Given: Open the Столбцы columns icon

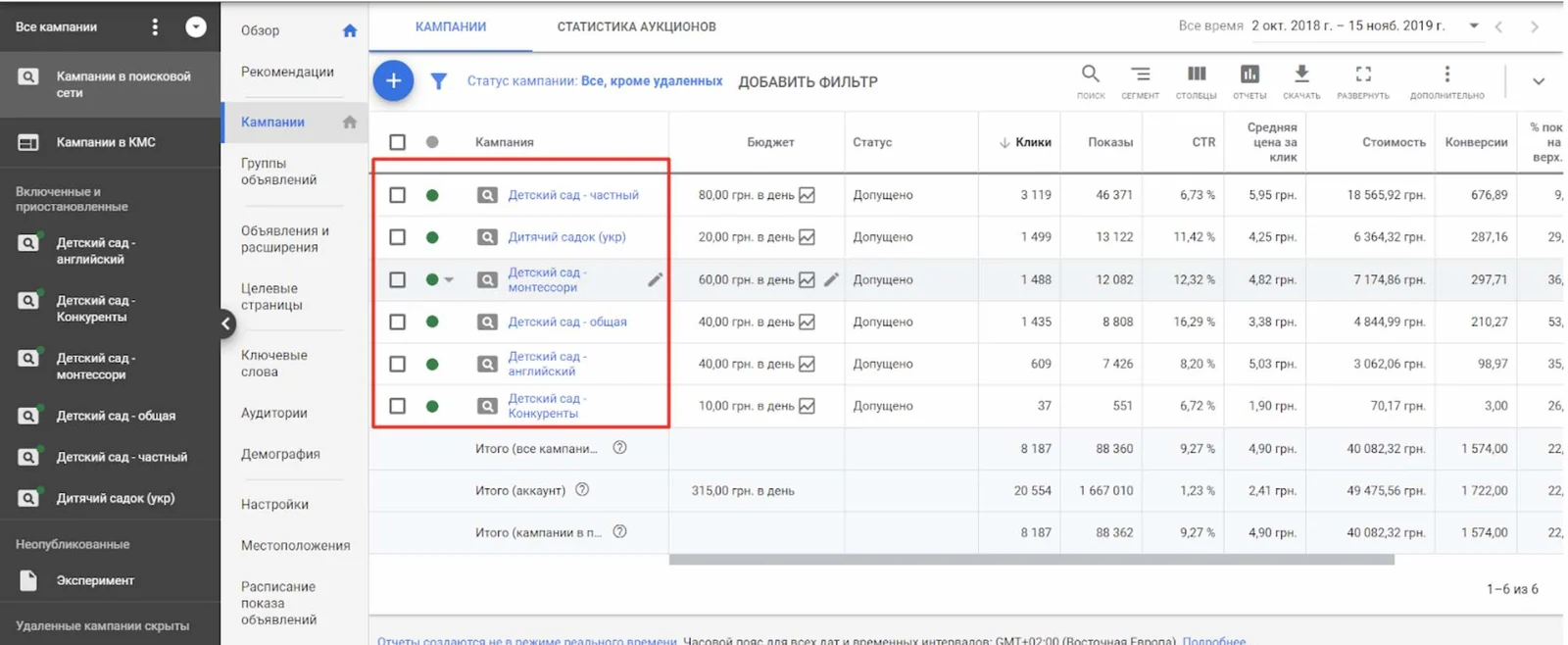Looking at the screenshot, I should tap(1197, 74).
